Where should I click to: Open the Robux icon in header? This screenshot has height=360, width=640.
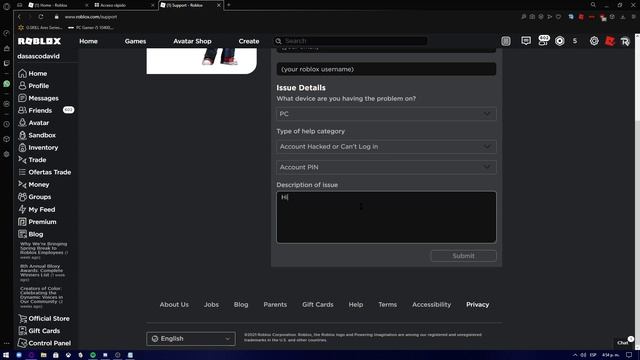[x=560, y=41]
